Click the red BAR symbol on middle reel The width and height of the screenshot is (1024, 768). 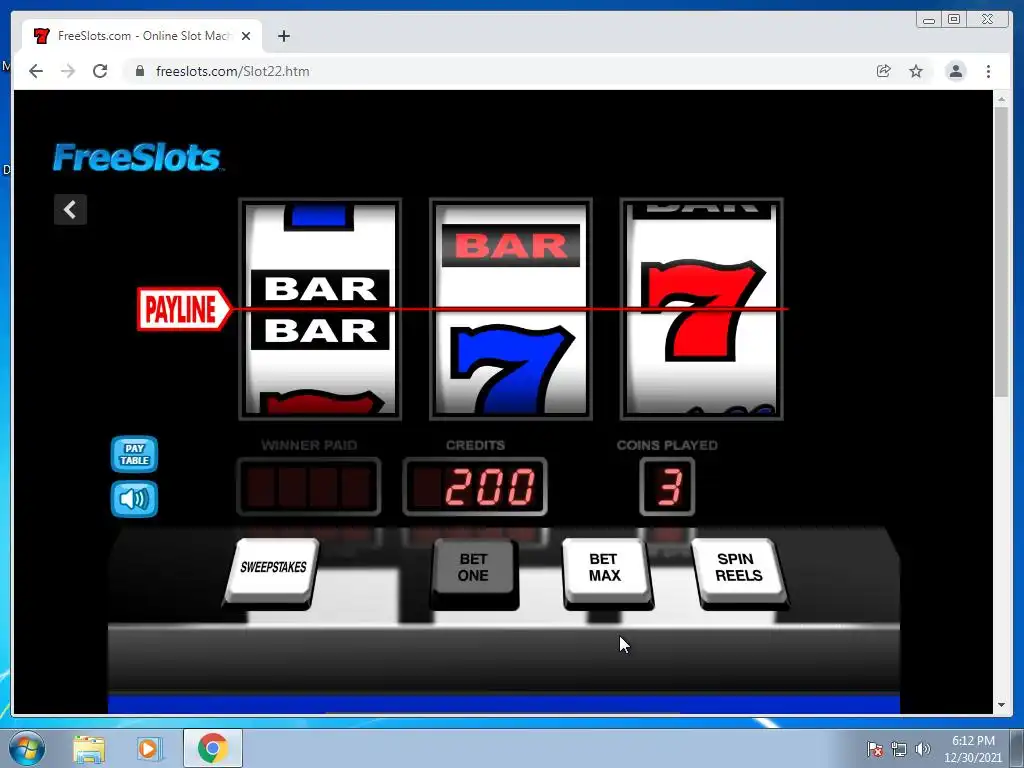click(x=511, y=246)
